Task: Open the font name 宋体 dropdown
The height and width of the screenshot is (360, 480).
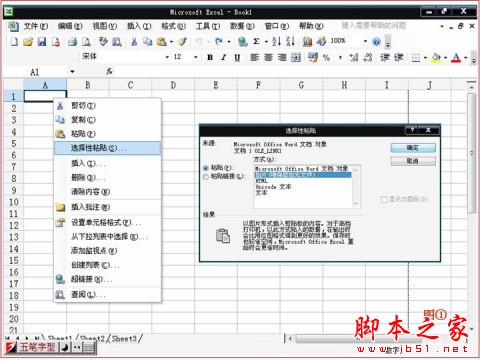Action: [167, 57]
